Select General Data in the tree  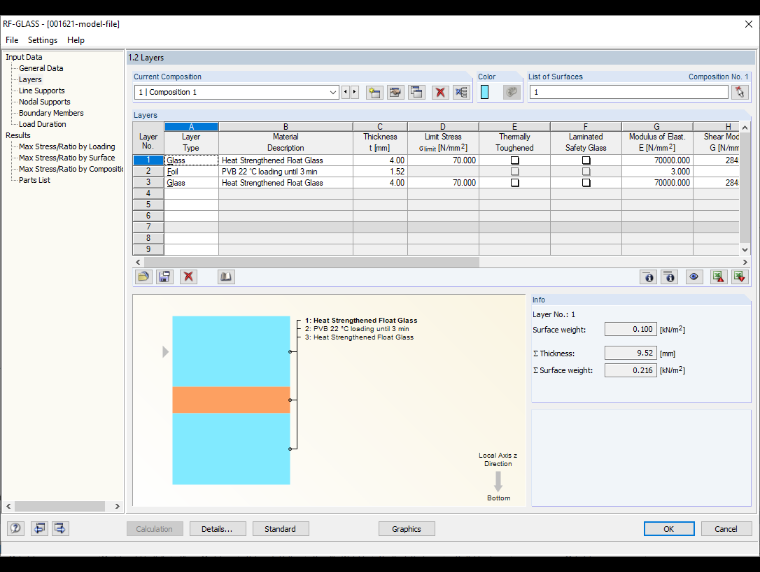tap(41, 68)
